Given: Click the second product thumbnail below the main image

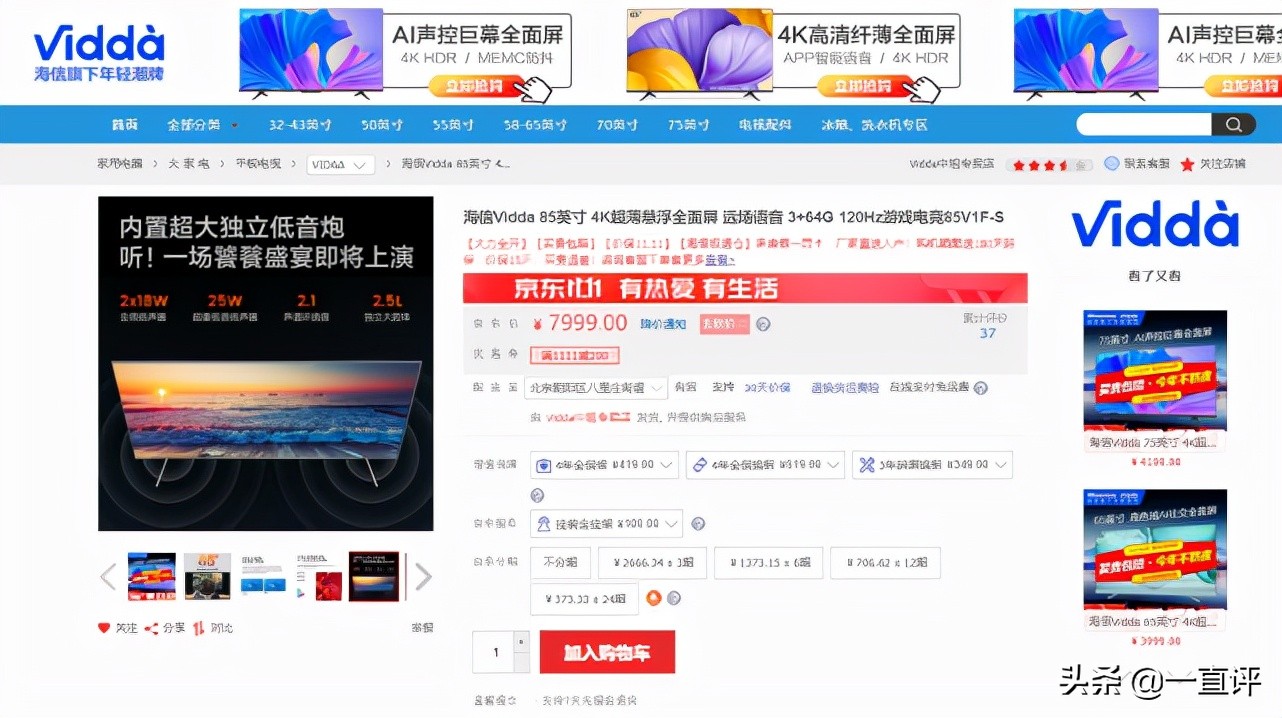Looking at the screenshot, I should 206,575.
